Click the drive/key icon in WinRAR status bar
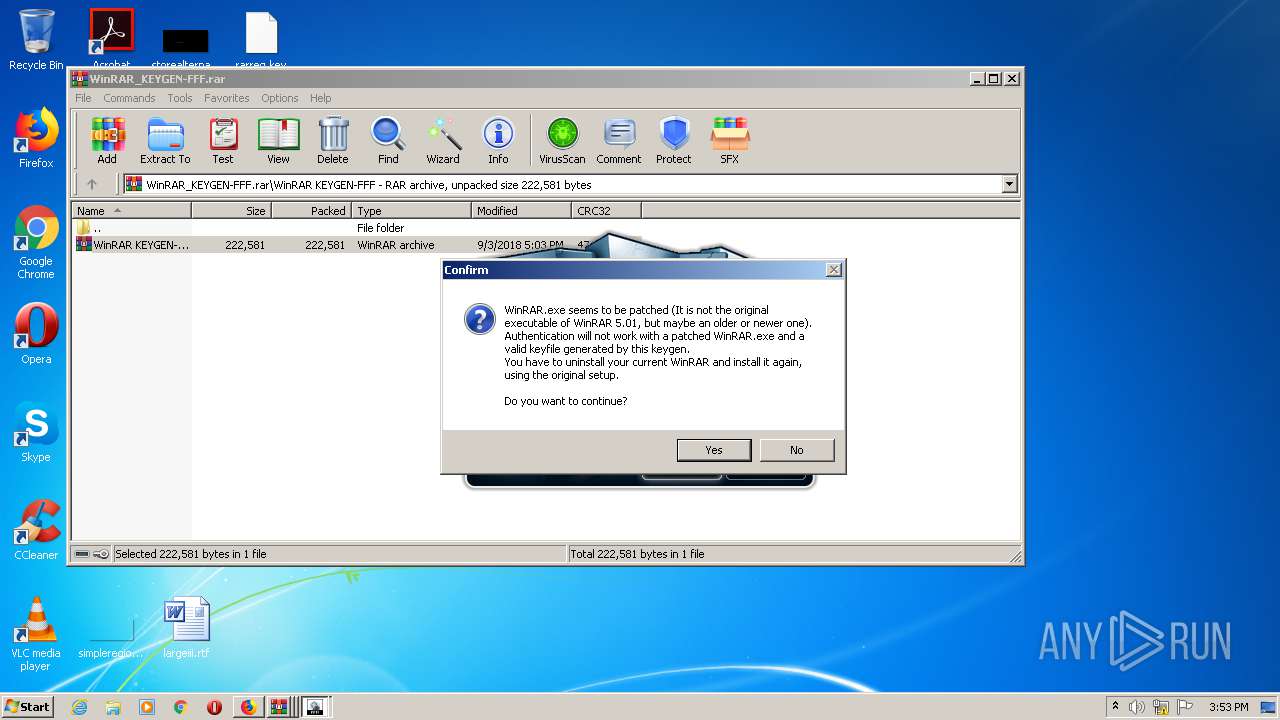This screenshot has width=1280, height=720. (x=92, y=554)
